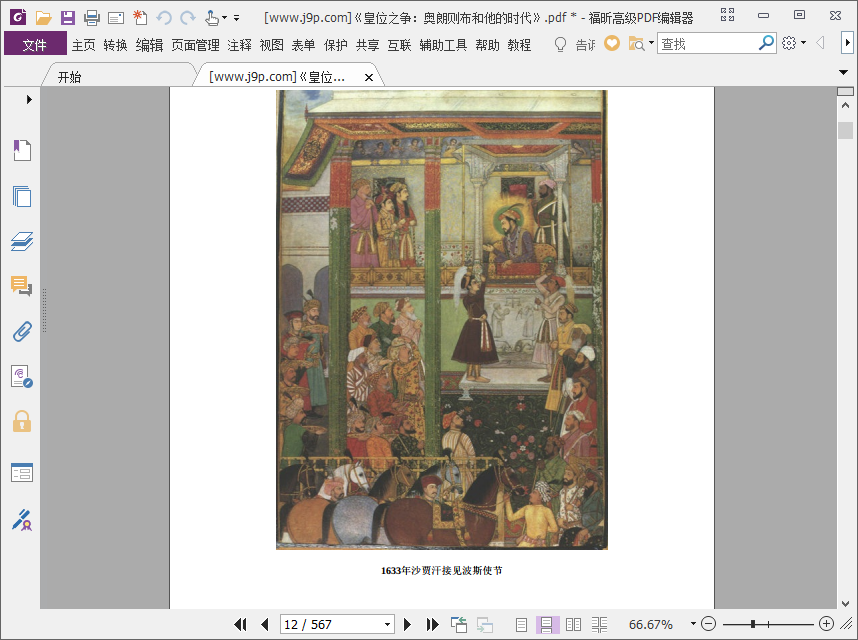Close the [www.j9p.com] document tab
The width and height of the screenshot is (858, 640).
pos(369,78)
